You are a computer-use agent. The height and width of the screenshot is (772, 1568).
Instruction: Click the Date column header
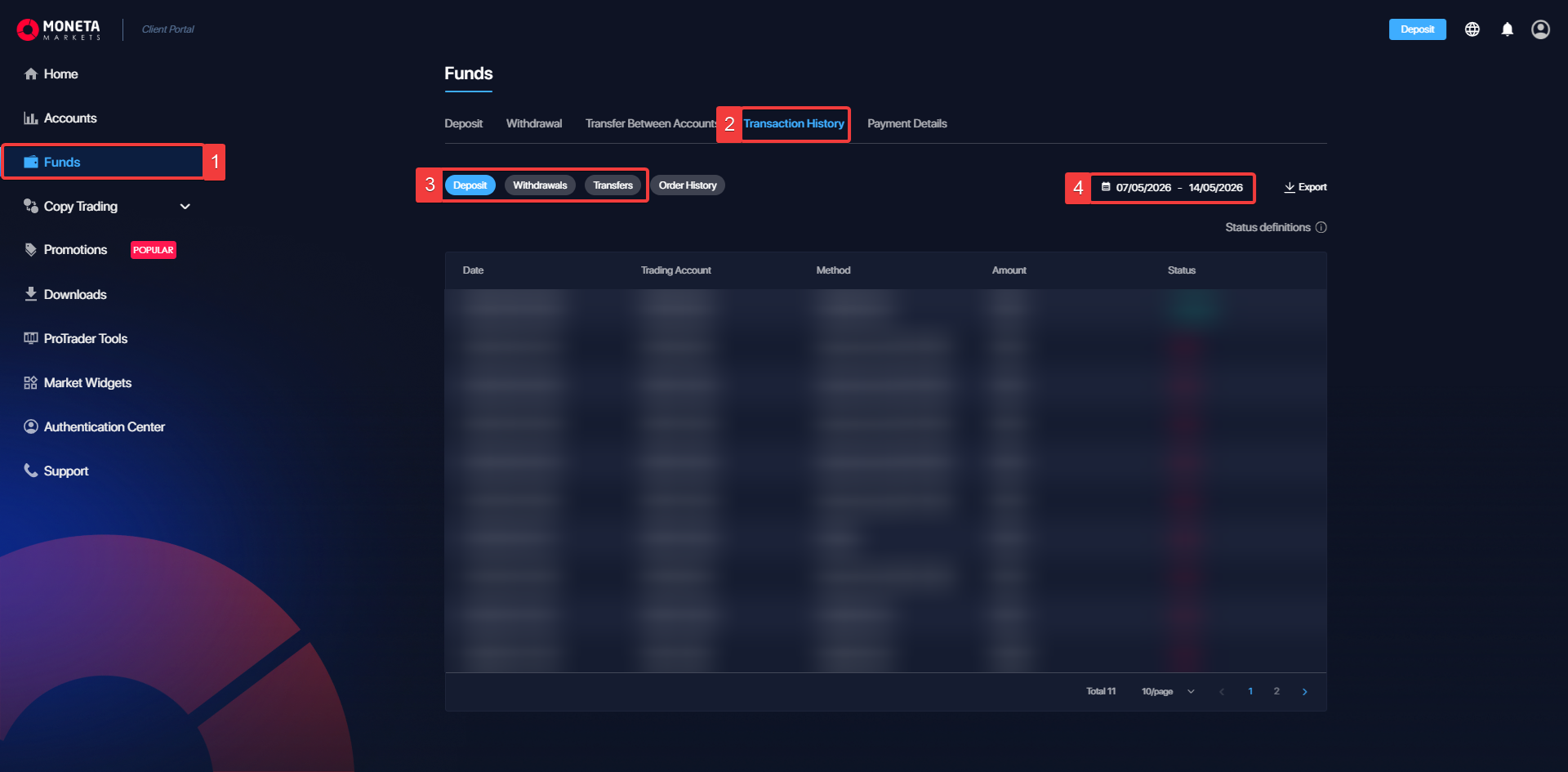pyautogui.click(x=473, y=270)
